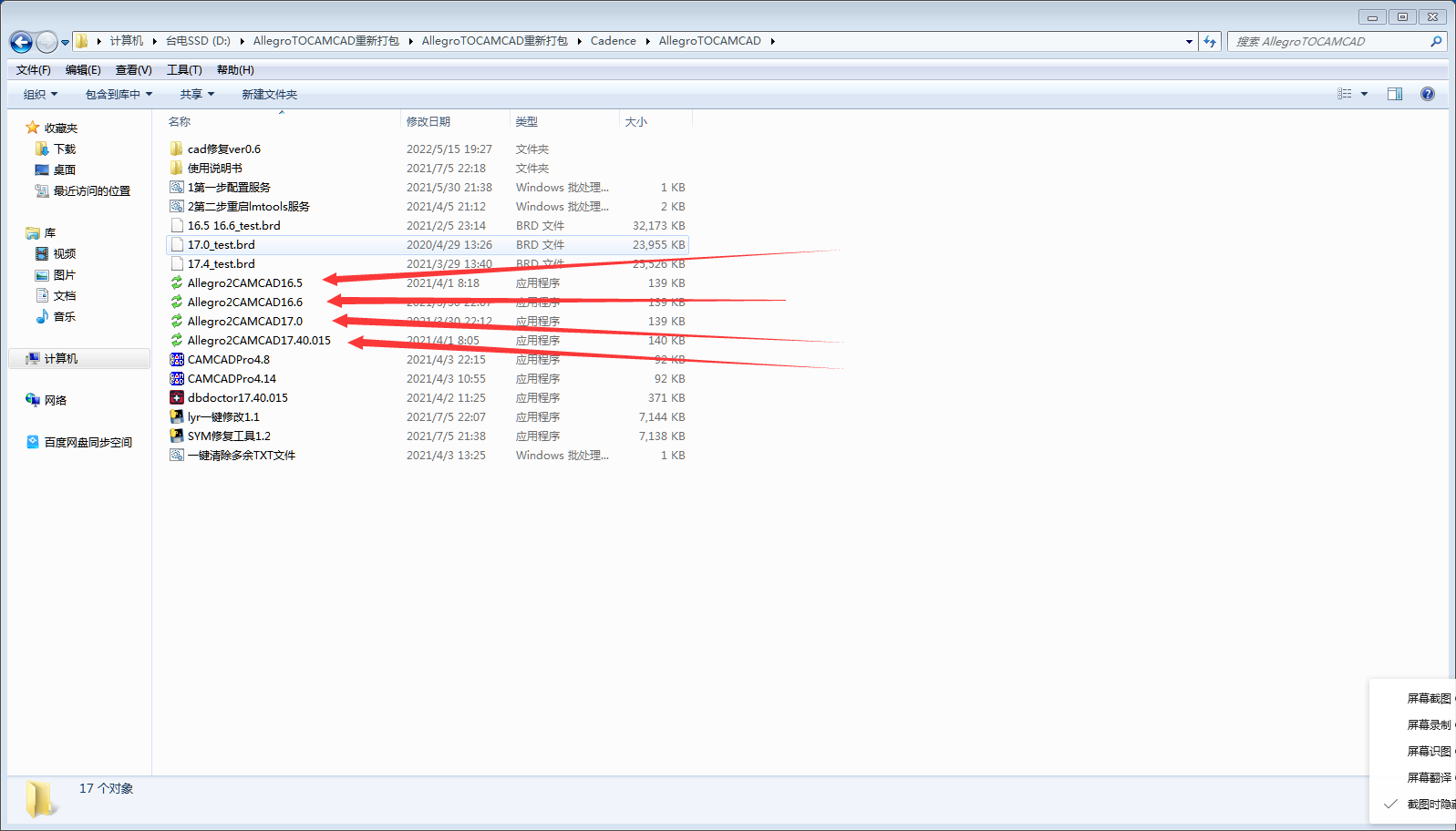Sort files by the 修改日期 column header

click(x=429, y=121)
